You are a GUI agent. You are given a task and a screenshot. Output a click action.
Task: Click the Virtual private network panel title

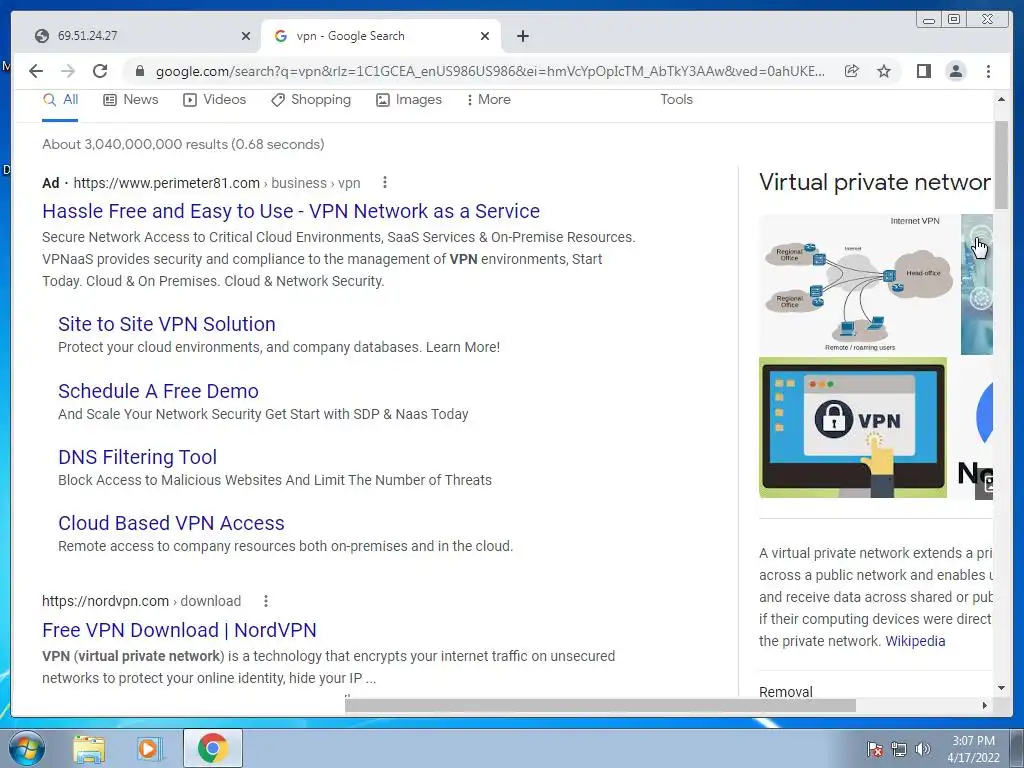click(x=875, y=182)
